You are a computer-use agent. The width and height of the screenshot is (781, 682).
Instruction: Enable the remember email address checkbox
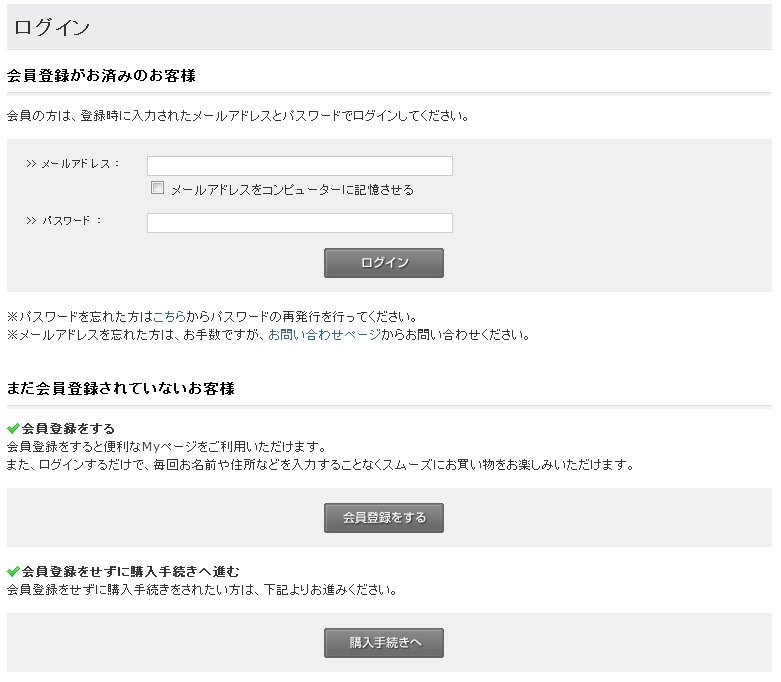tap(157, 188)
